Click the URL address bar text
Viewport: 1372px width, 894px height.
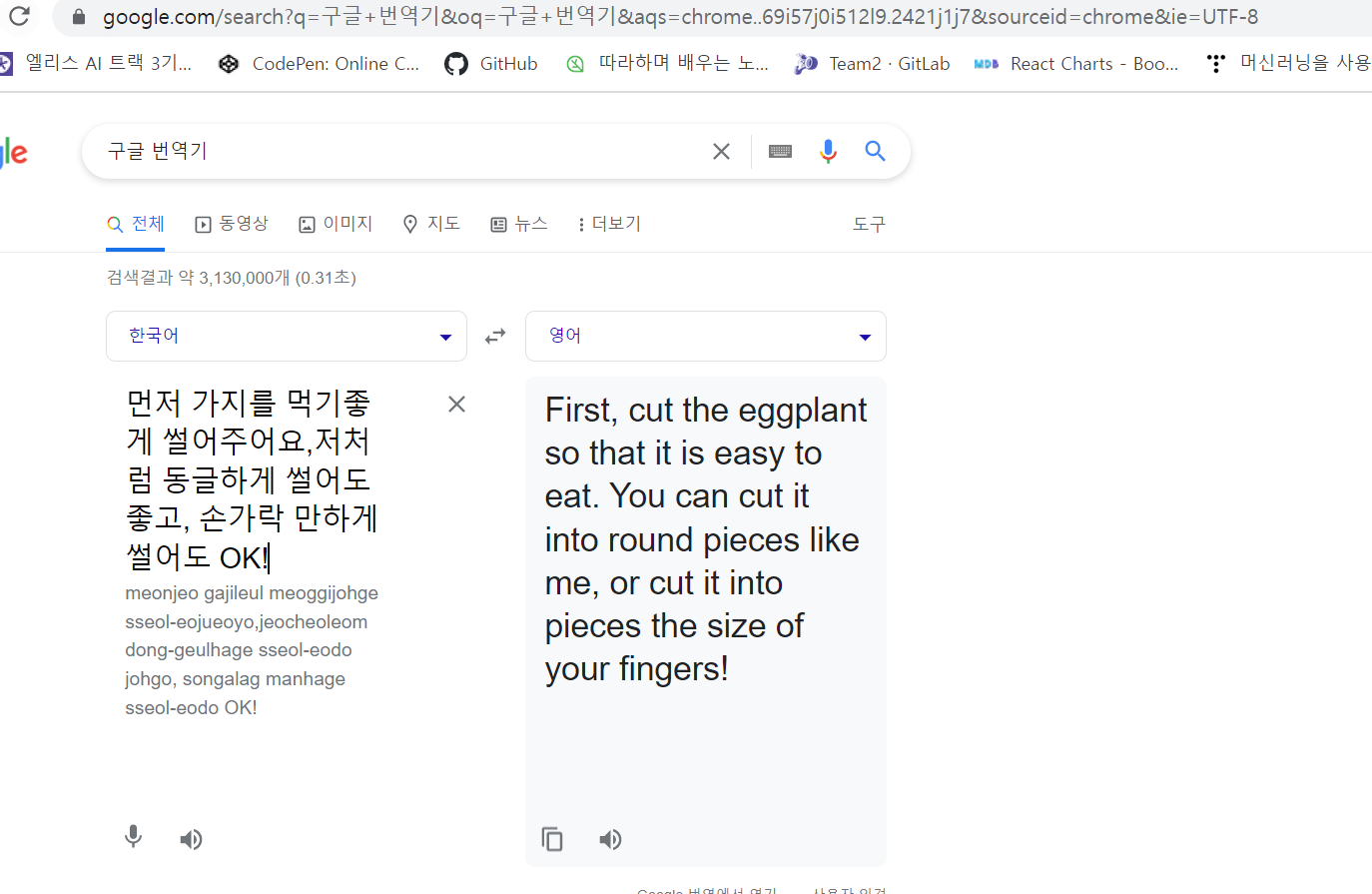[680, 17]
